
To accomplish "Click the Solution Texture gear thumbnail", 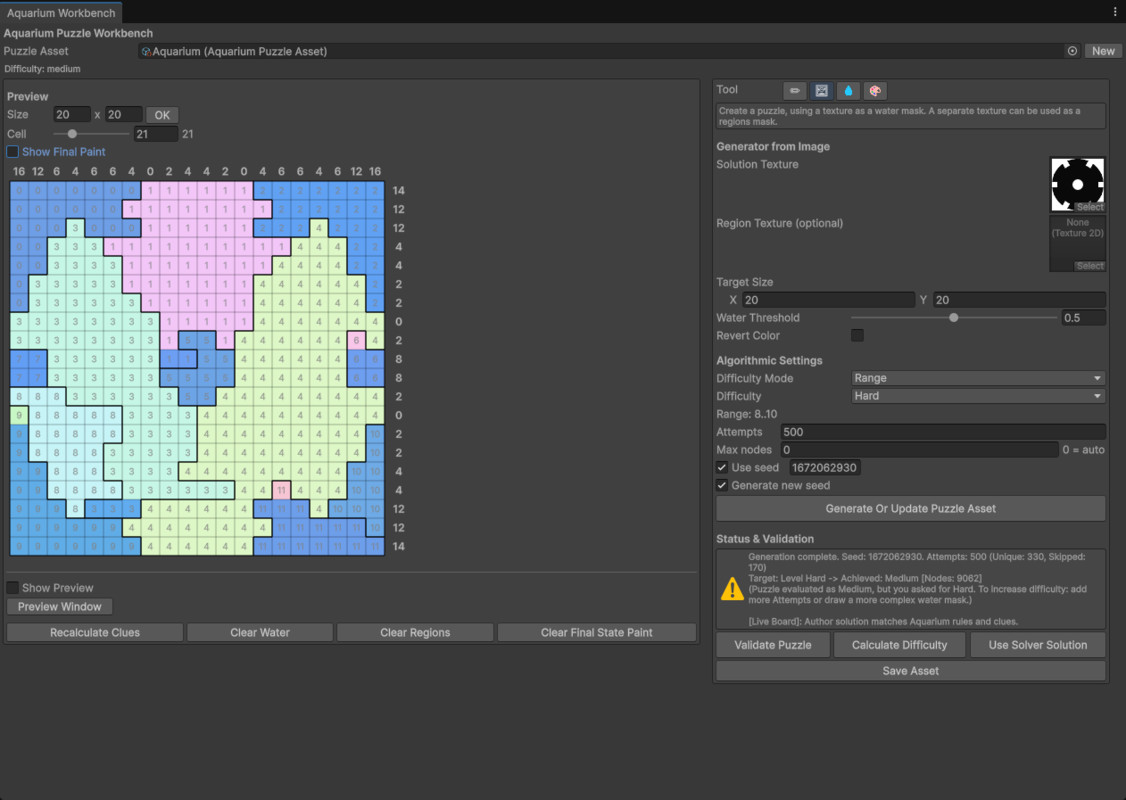I will [x=1078, y=185].
